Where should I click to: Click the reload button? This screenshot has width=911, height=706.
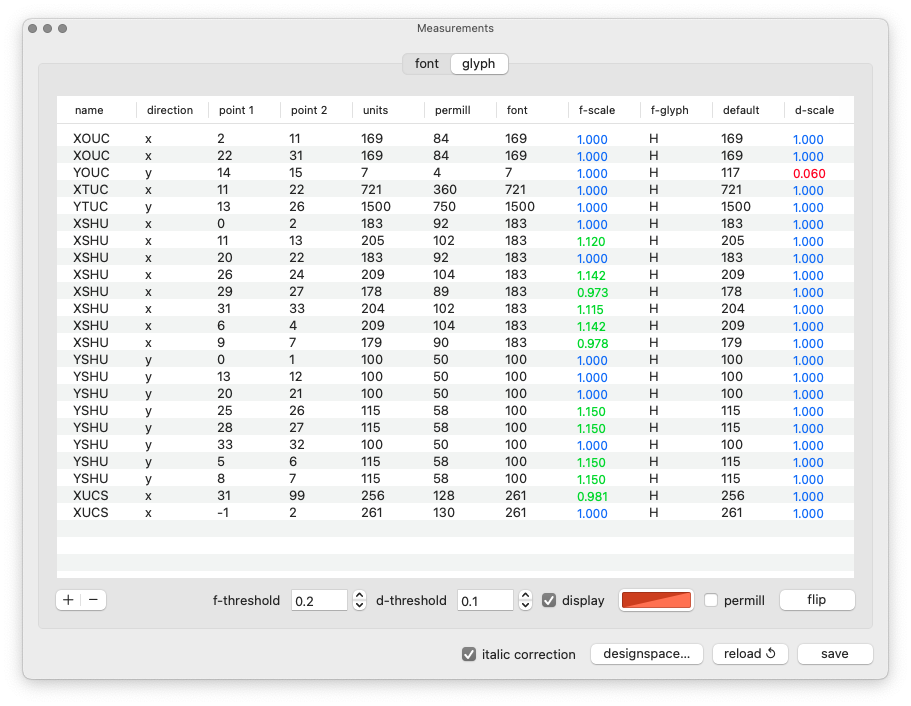click(x=750, y=654)
